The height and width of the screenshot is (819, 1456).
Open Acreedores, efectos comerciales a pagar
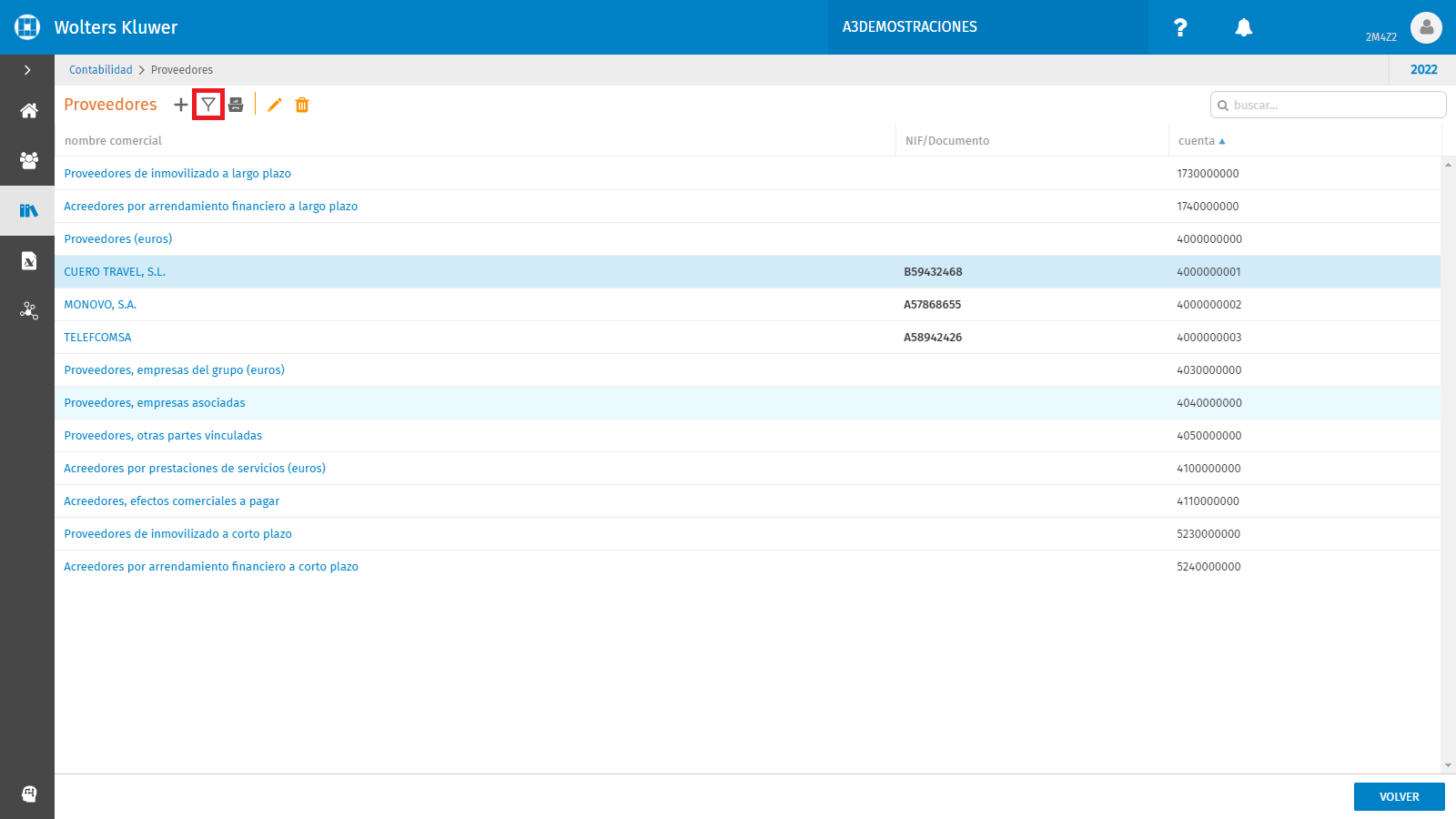[x=172, y=501]
